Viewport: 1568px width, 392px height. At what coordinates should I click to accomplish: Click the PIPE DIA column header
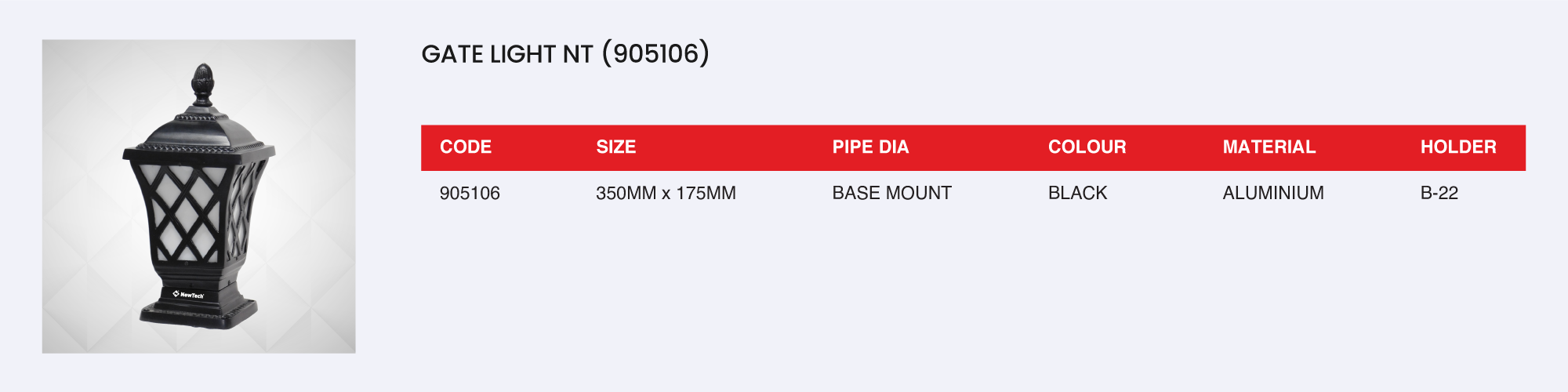pyautogui.click(x=870, y=147)
